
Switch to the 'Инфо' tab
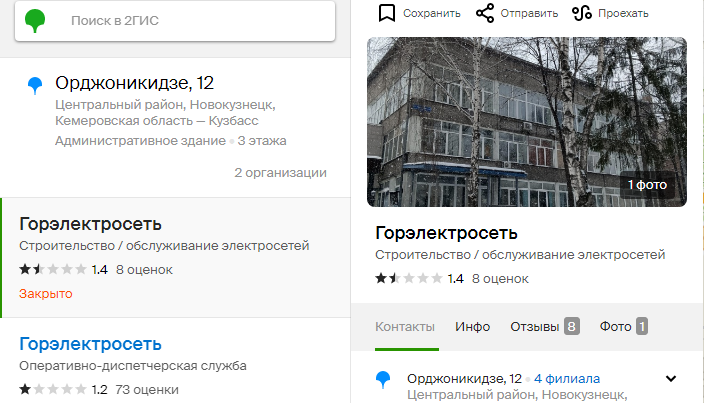coord(472,327)
